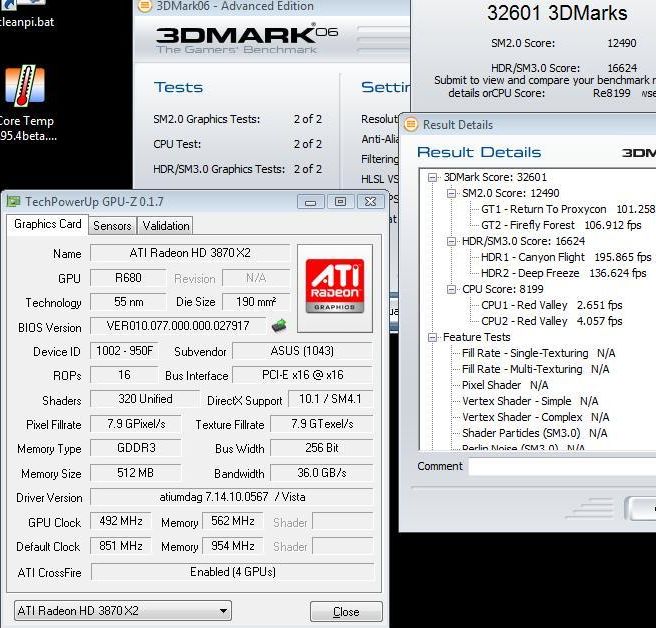The width and height of the screenshot is (656, 628).
Task: Click the BIOS chip icon next to BIOS Version
Action: tap(278, 326)
